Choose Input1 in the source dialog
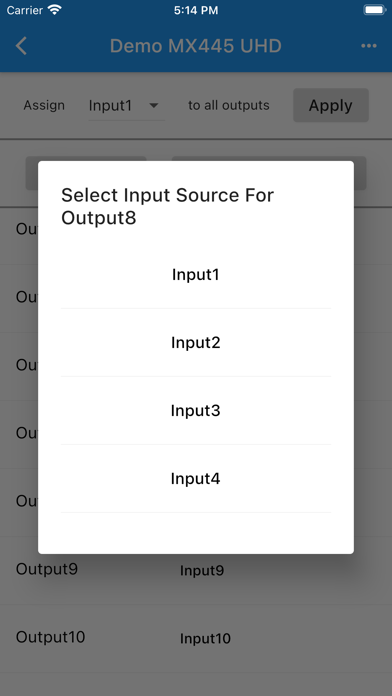 196,275
